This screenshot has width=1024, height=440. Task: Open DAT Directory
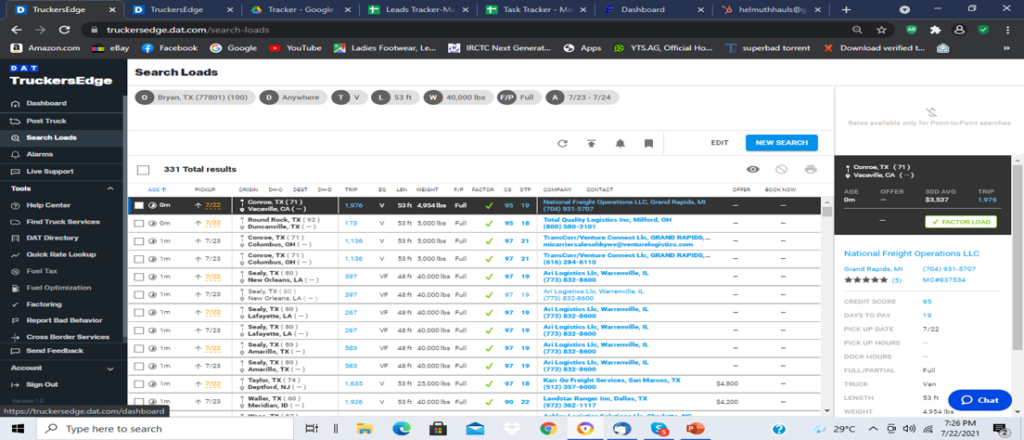point(52,238)
